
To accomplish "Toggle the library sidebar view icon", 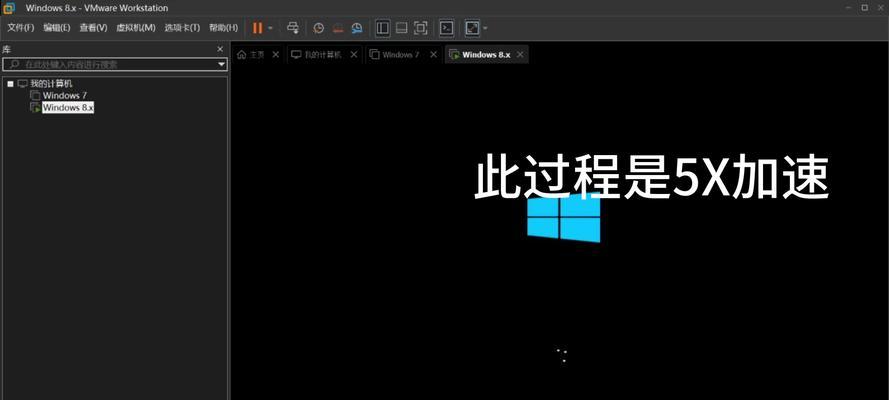I will (x=383, y=28).
